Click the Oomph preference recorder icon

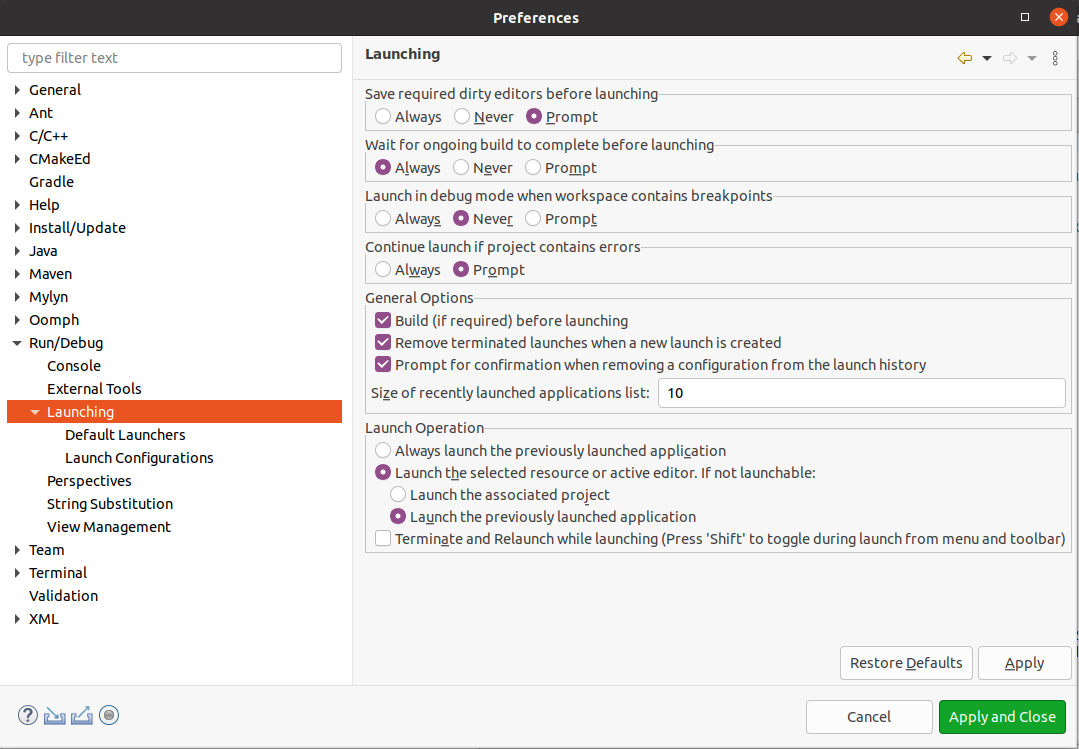pos(108,715)
